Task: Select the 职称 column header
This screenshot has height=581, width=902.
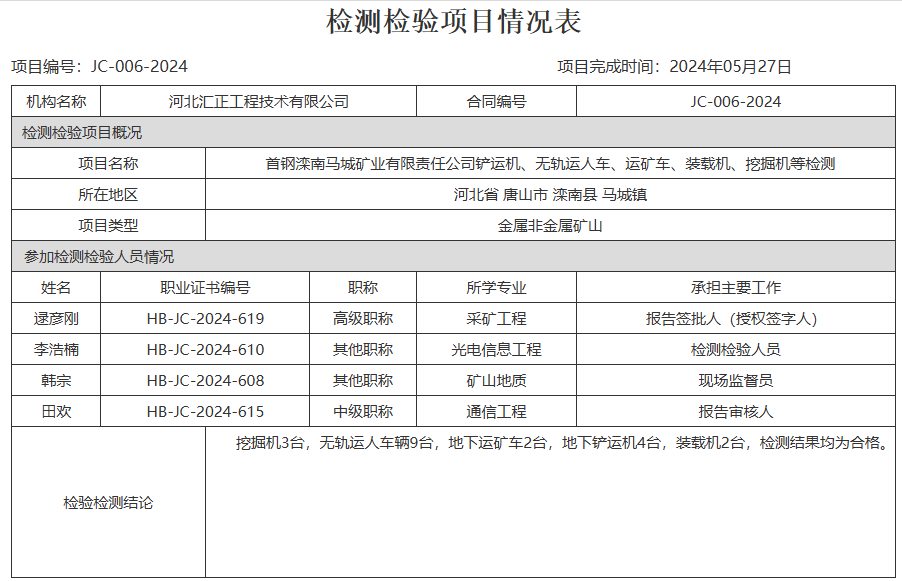Action: [363, 288]
